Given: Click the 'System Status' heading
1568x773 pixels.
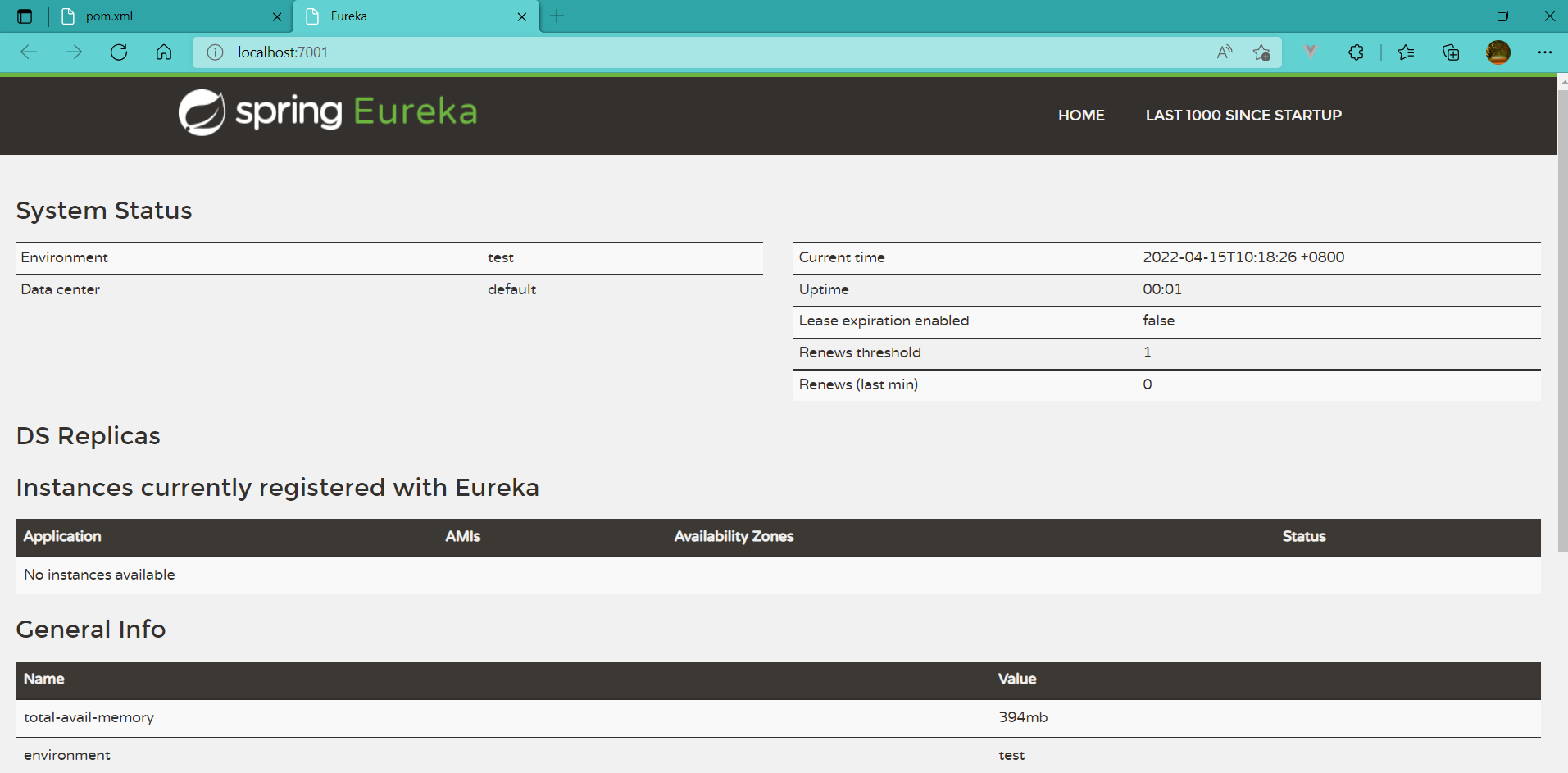Looking at the screenshot, I should (x=104, y=211).
